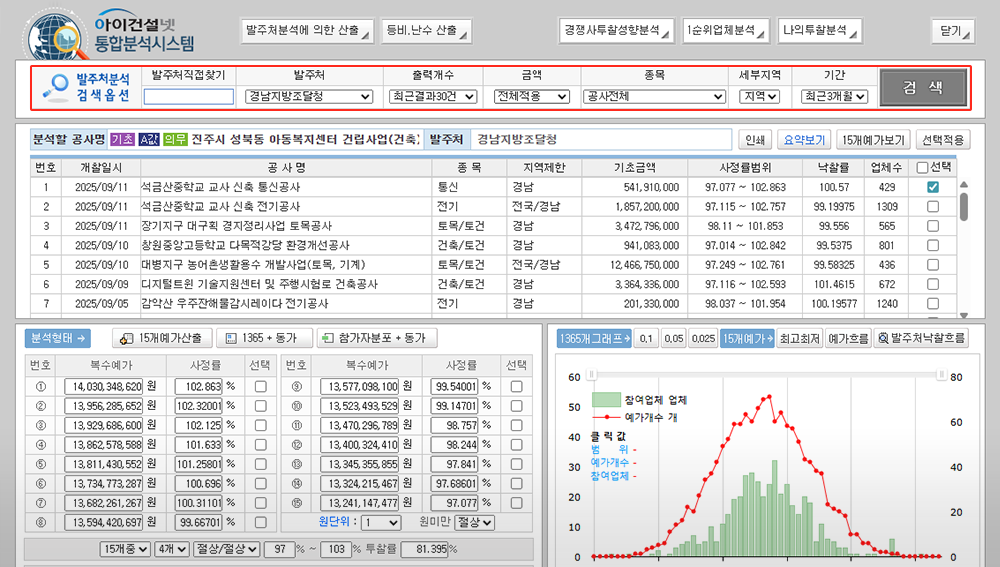1000x567 pixels.
Task: Open the 기간 최근3개월 dropdown
Action: coord(834,96)
